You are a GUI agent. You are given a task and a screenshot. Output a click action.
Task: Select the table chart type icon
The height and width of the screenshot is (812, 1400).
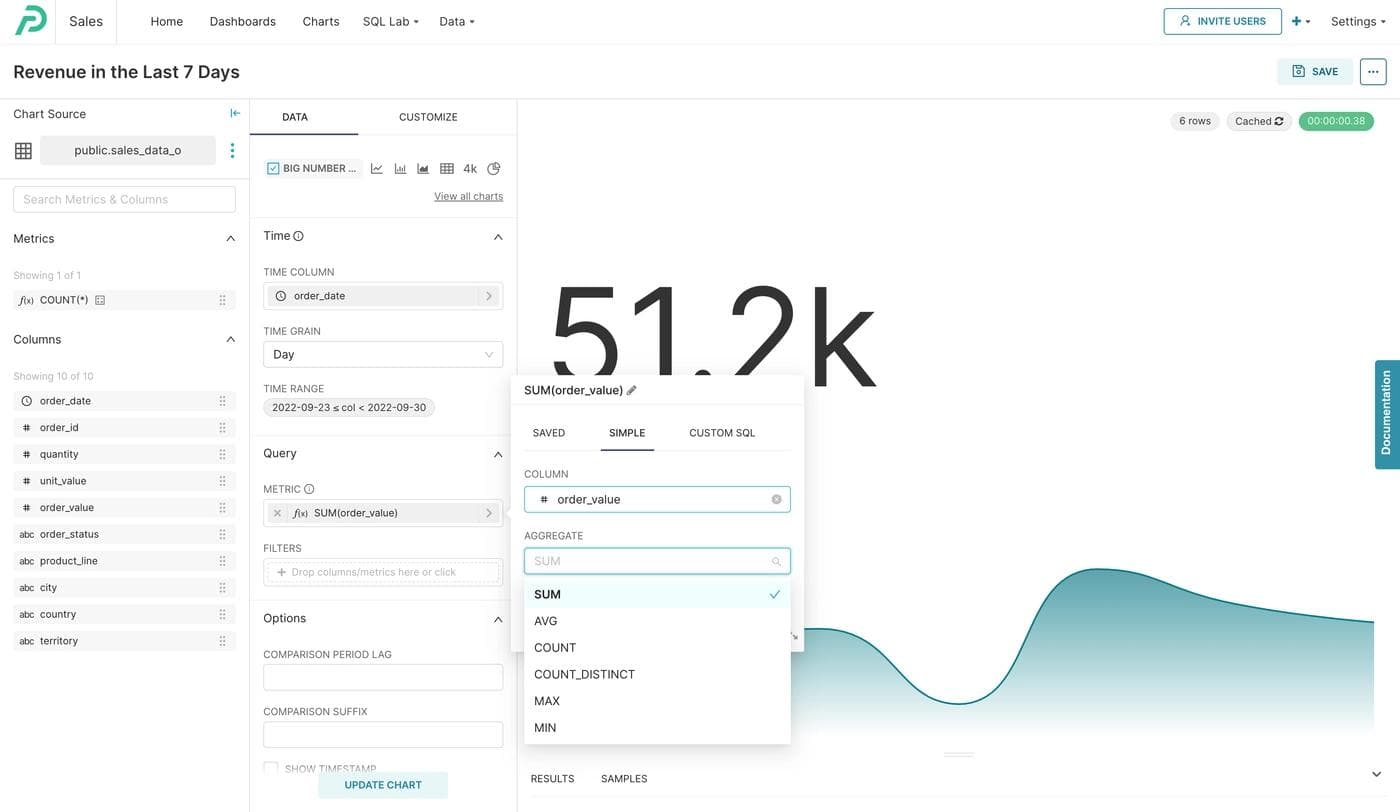[447, 169]
